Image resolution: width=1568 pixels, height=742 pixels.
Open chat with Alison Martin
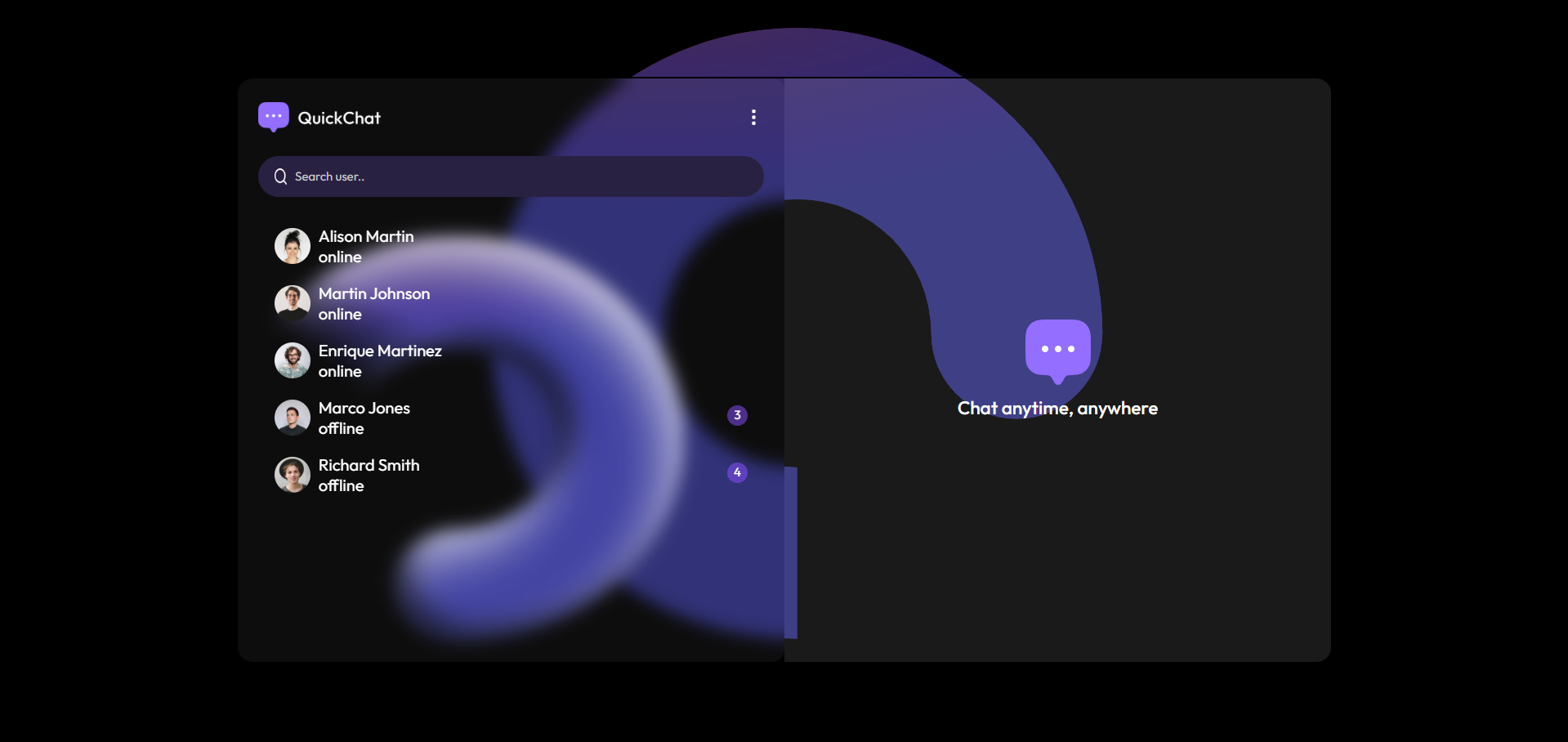coord(366,237)
